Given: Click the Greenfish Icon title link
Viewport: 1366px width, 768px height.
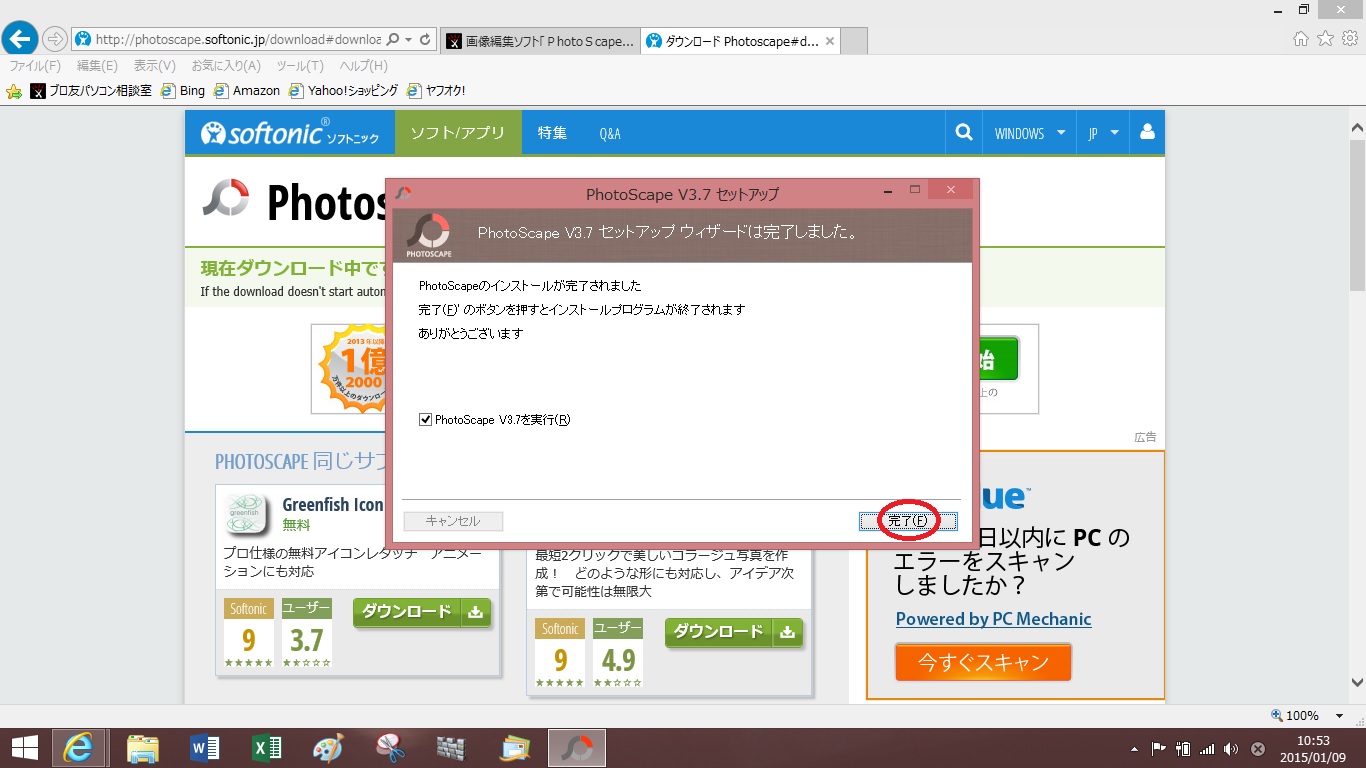Looking at the screenshot, I should pos(332,505).
